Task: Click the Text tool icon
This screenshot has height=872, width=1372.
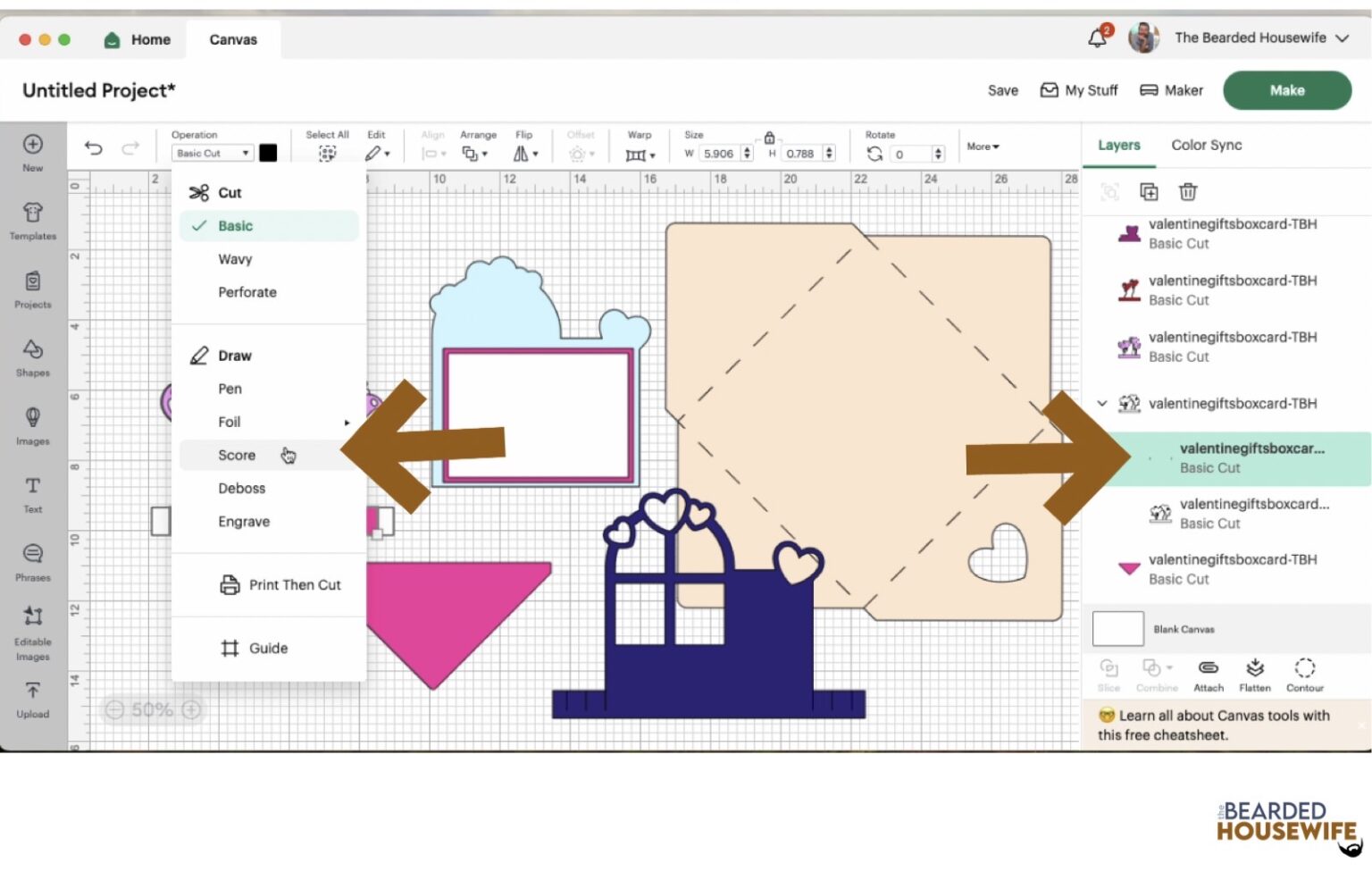Action: coord(33,493)
